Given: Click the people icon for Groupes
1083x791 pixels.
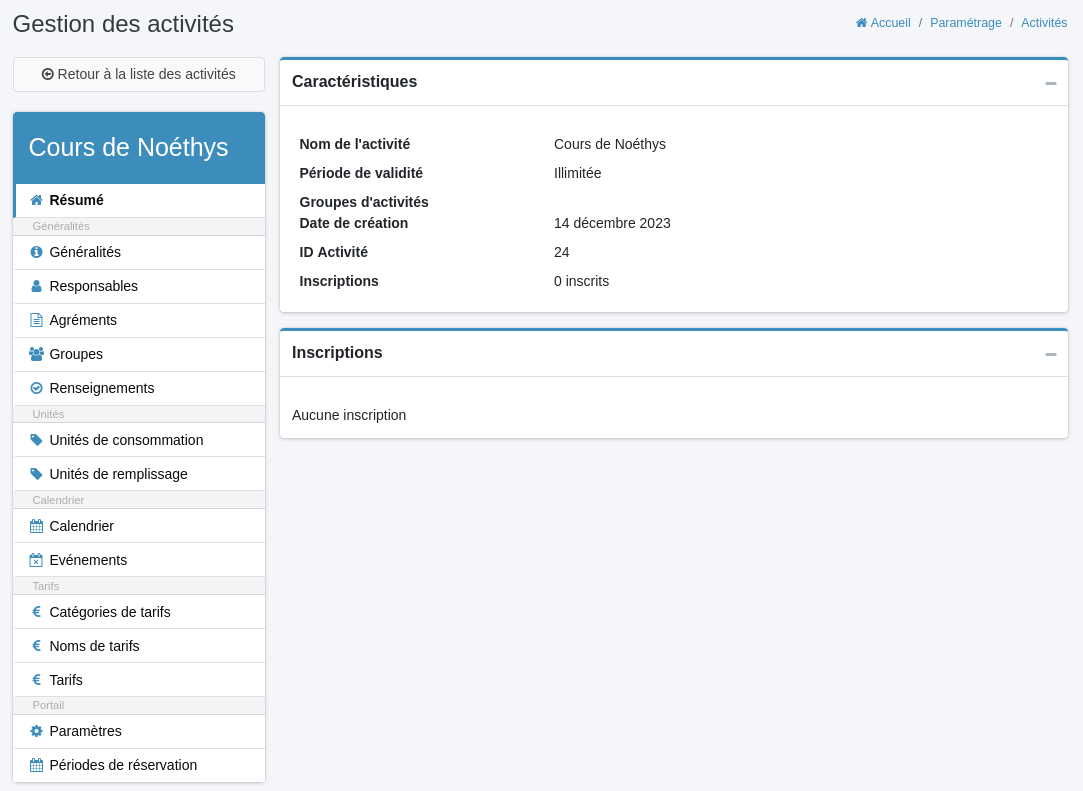Looking at the screenshot, I should 36,354.
